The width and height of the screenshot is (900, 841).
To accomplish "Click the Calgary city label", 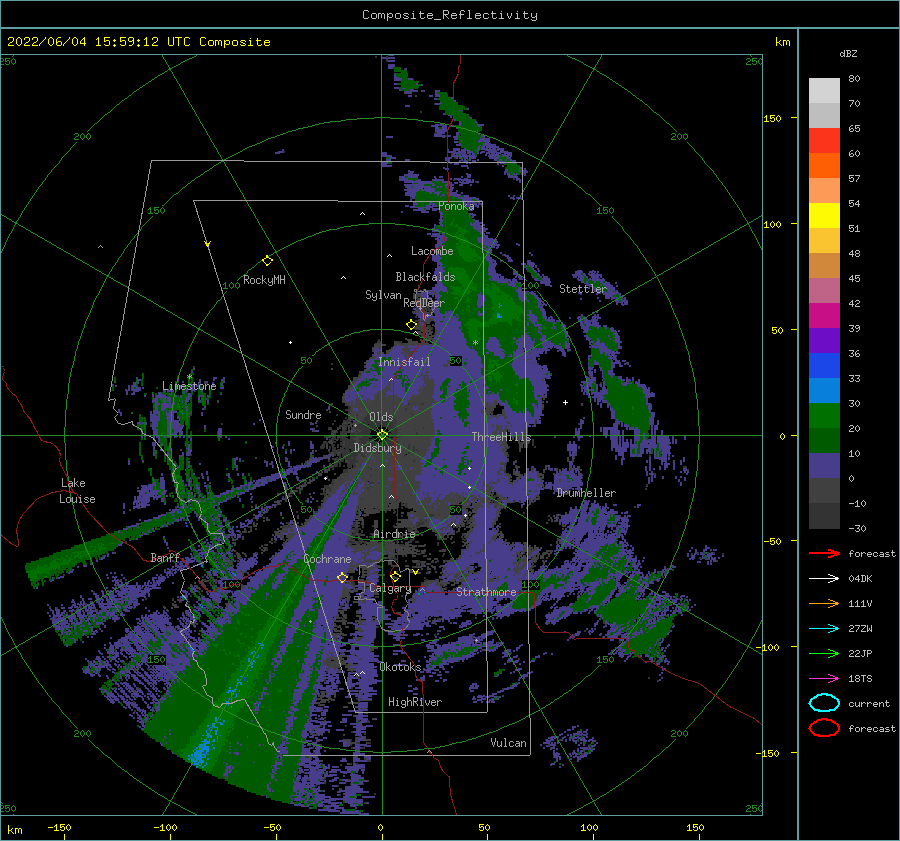I will [x=390, y=588].
